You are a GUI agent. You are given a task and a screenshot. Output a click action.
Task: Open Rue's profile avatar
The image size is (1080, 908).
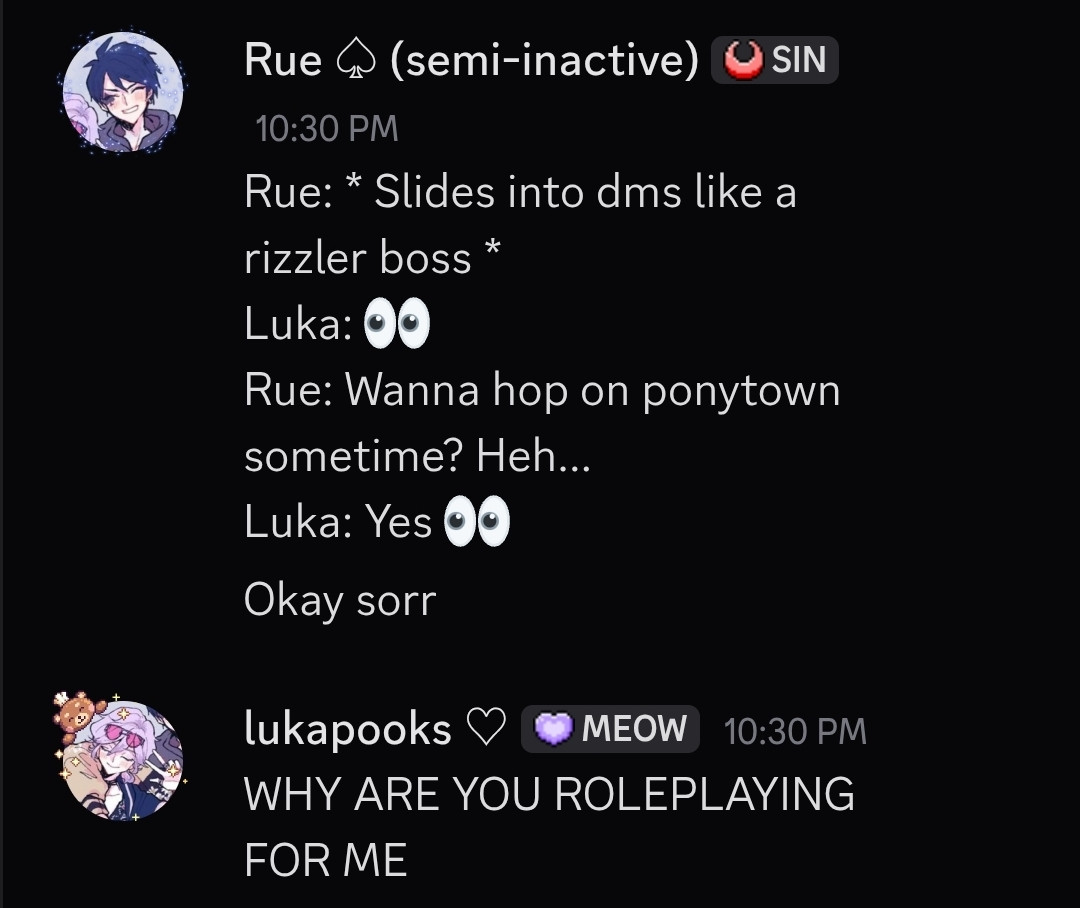tap(123, 92)
